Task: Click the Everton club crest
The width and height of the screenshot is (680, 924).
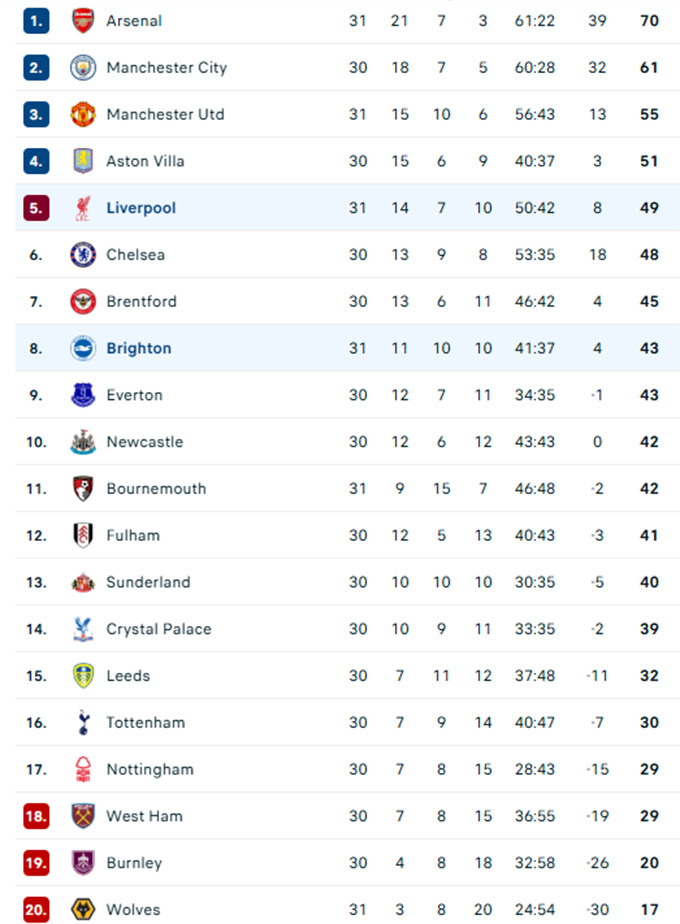Action: (83, 395)
